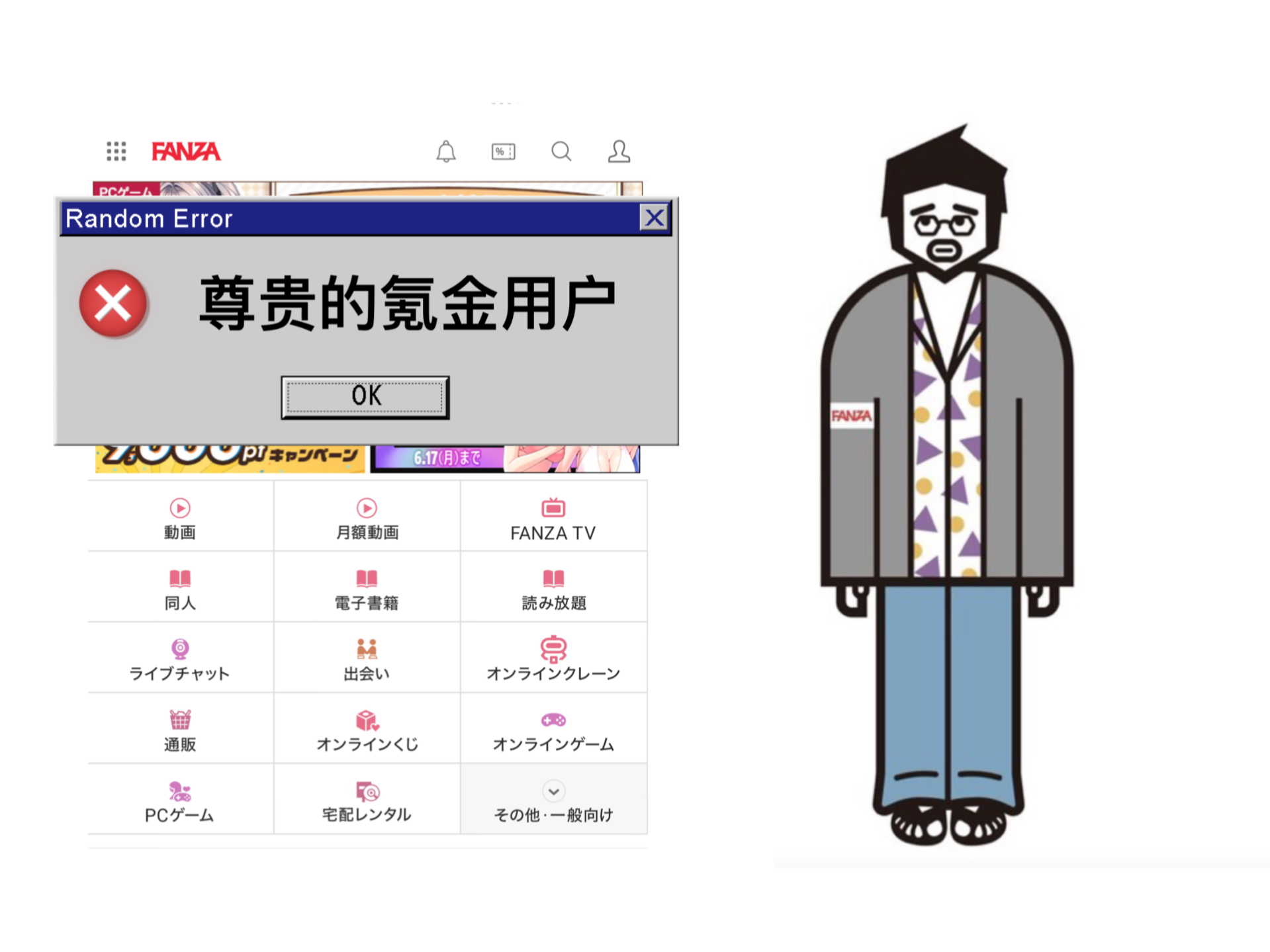
Task: Click the ライブチャット webcam icon
Action: point(180,649)
